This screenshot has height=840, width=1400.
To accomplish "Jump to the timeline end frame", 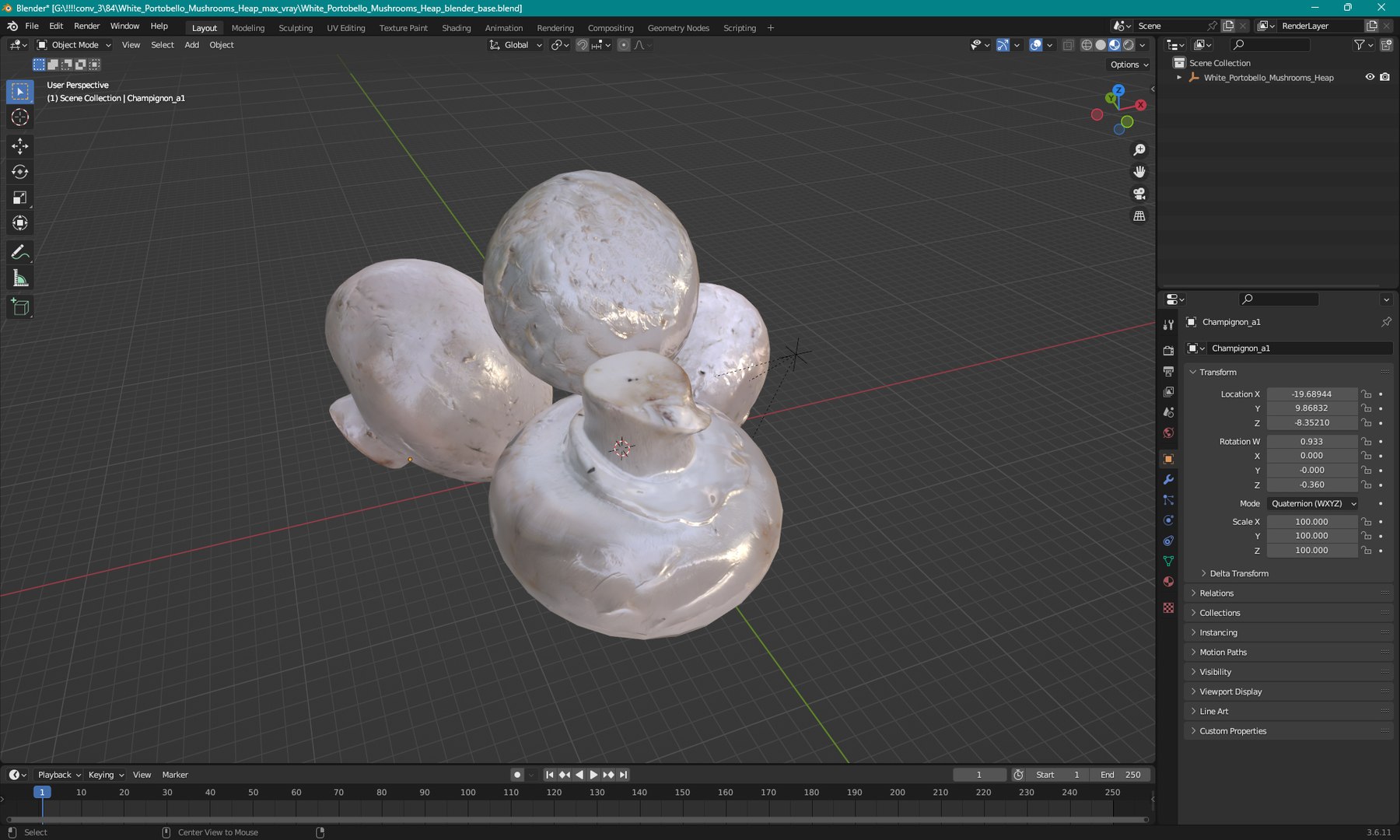I will 623,775.
